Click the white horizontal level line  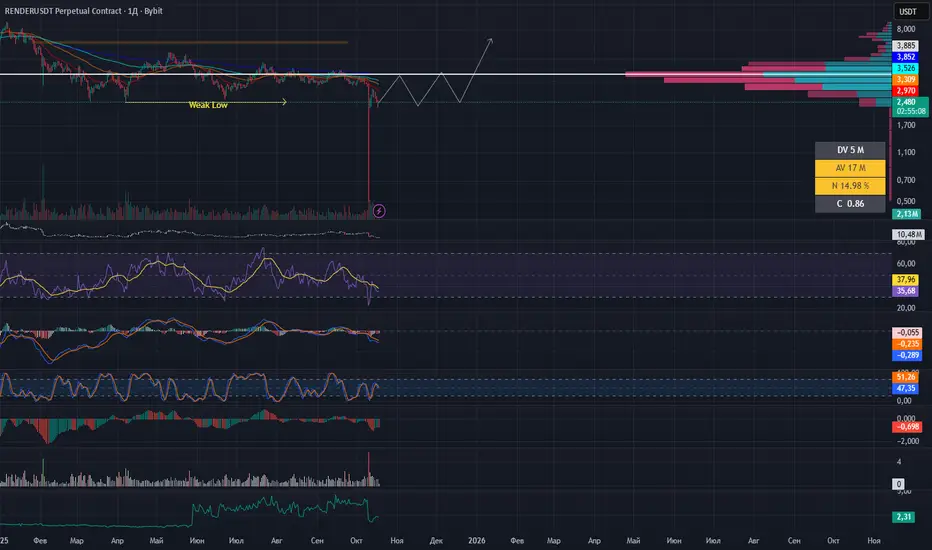point(446,74)
